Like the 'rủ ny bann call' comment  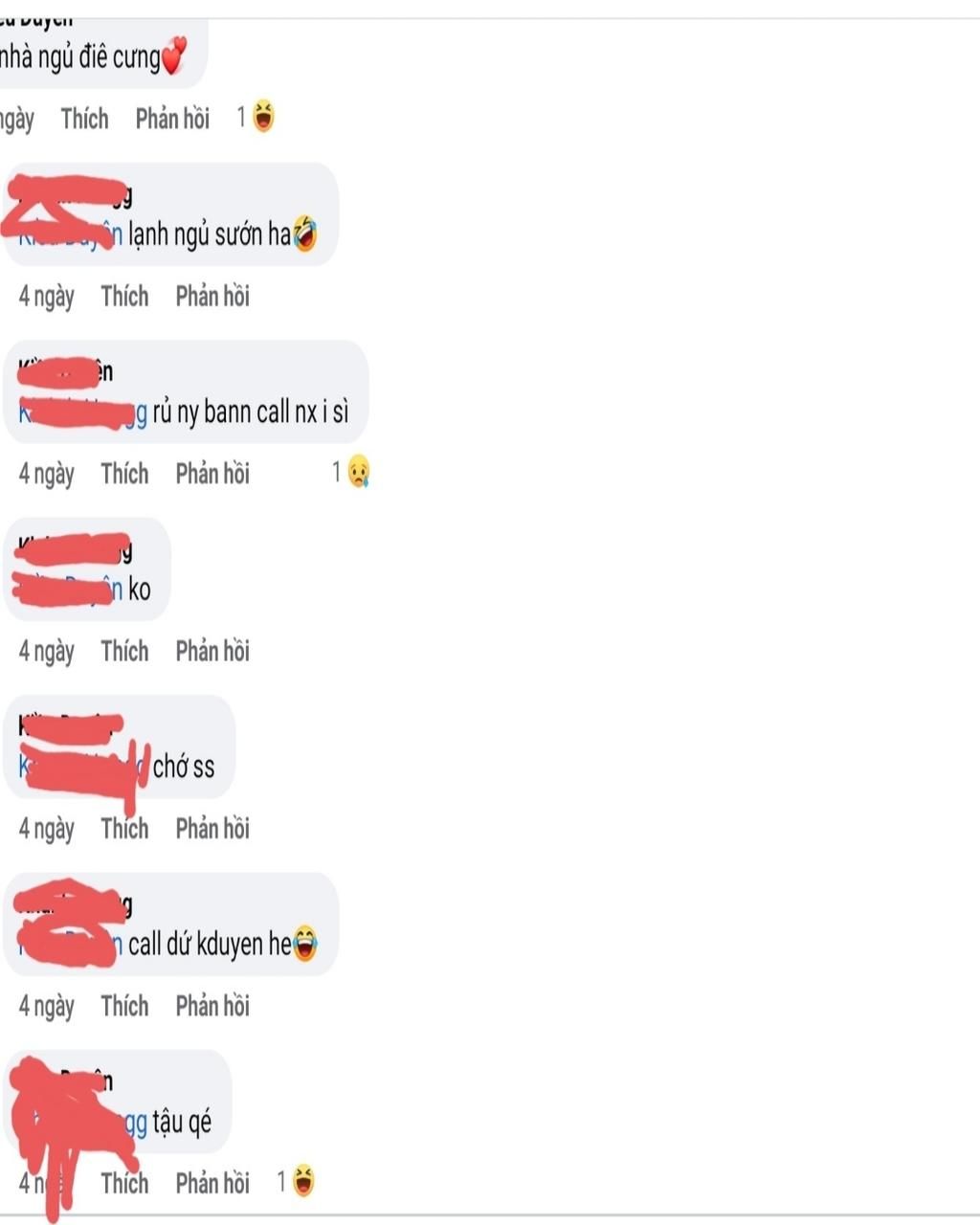click(x=124, y=473)
